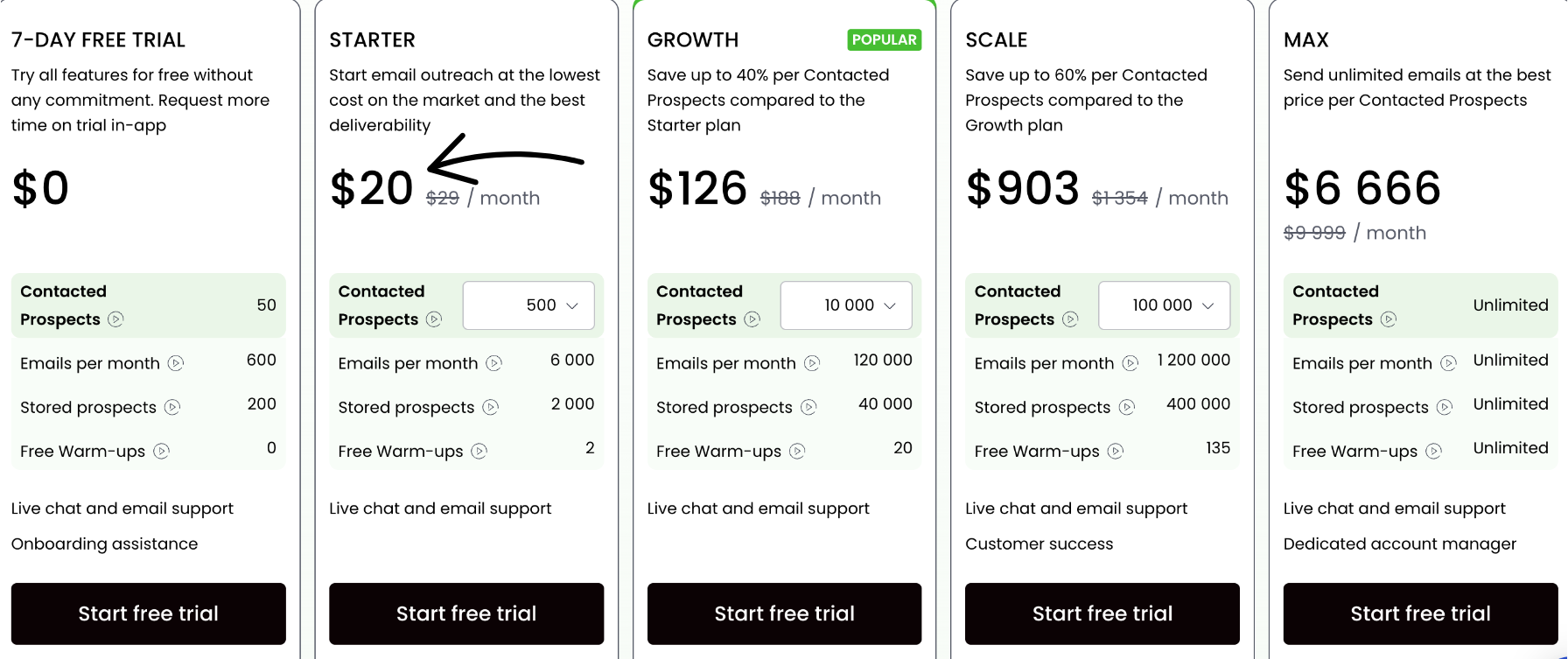The height and width of the screenshot is (659, 1568).
Task: Start free trial on the 7-Day Free Trial plan
Action: (x=149, y=613)
